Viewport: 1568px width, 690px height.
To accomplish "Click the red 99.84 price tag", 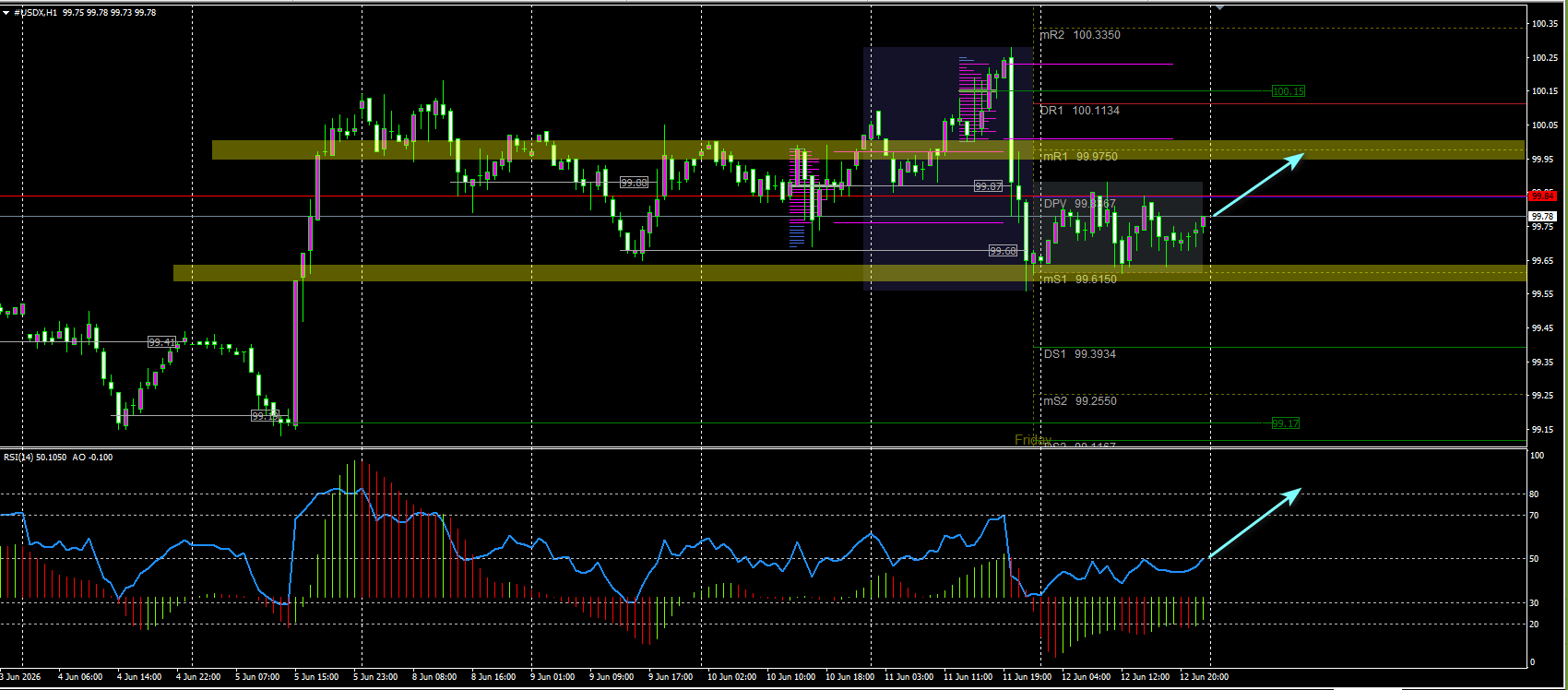I will coord(1543,196).
